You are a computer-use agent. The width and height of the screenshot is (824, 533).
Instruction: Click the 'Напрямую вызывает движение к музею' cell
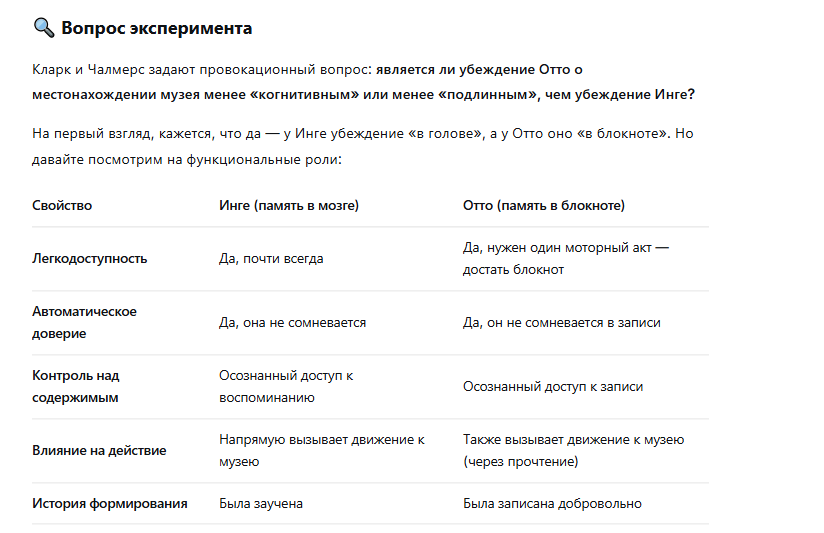[x=322, y=450]
